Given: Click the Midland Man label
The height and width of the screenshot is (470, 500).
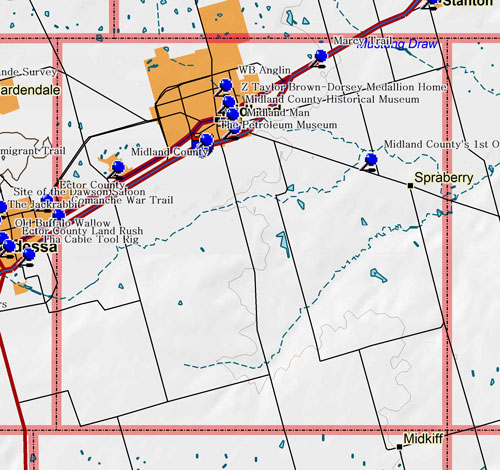Looking at the screenshot, I should point(278,113).
